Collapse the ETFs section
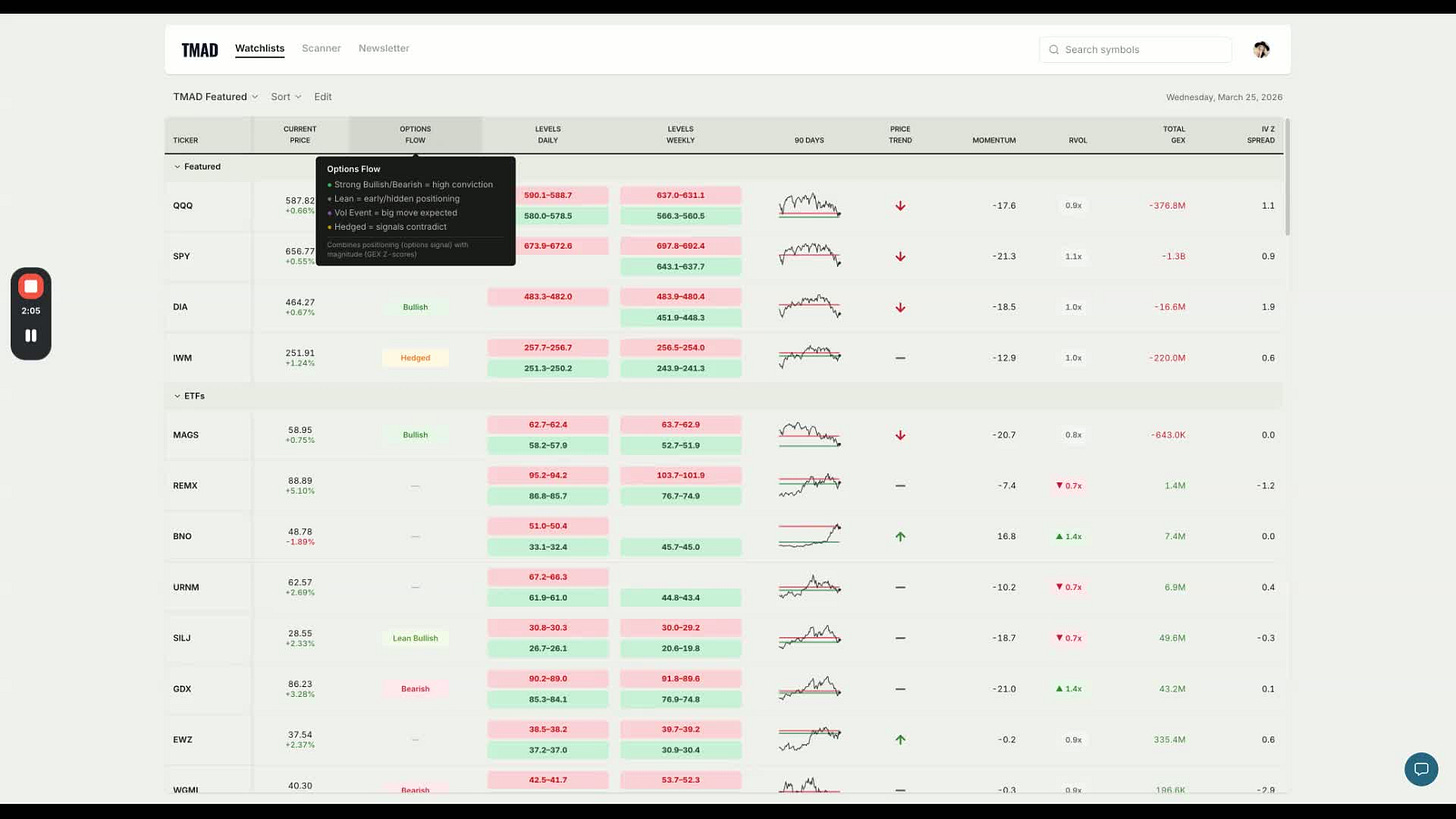The height and width of the screenshot is (819, 1456). [189, 396]
